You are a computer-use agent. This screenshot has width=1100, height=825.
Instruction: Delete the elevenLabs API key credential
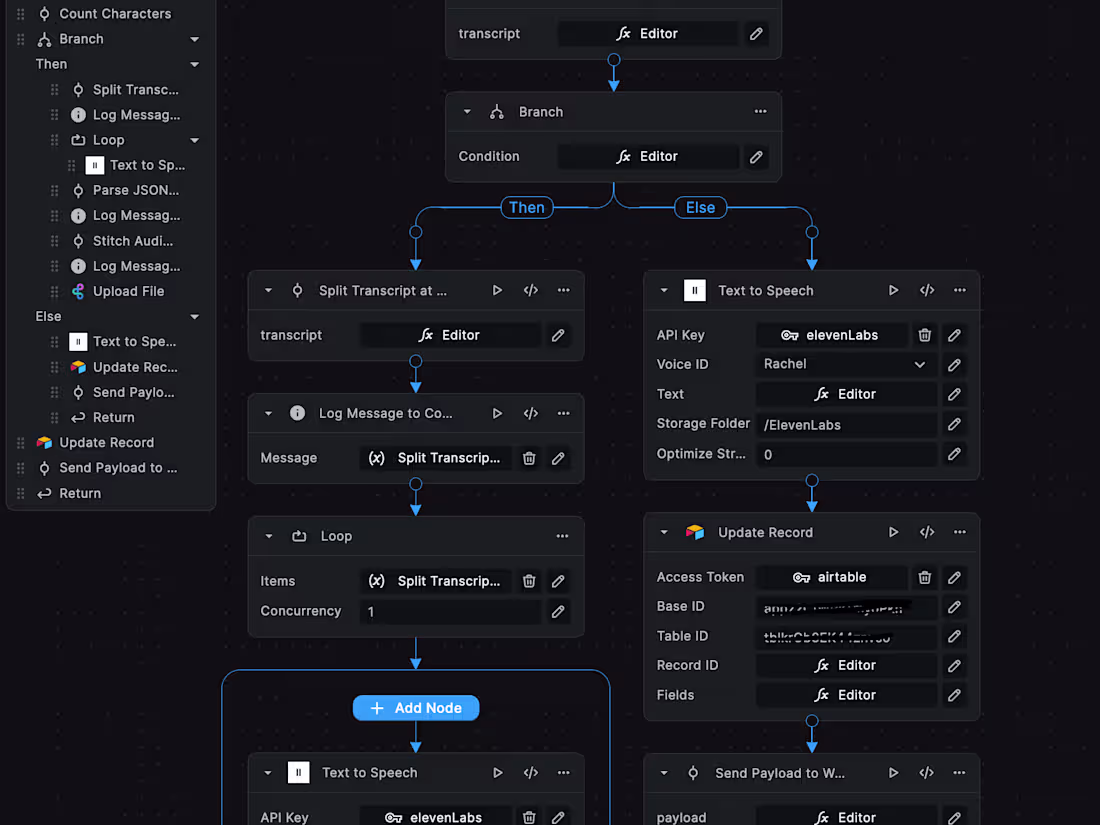(x=924, y=335)
